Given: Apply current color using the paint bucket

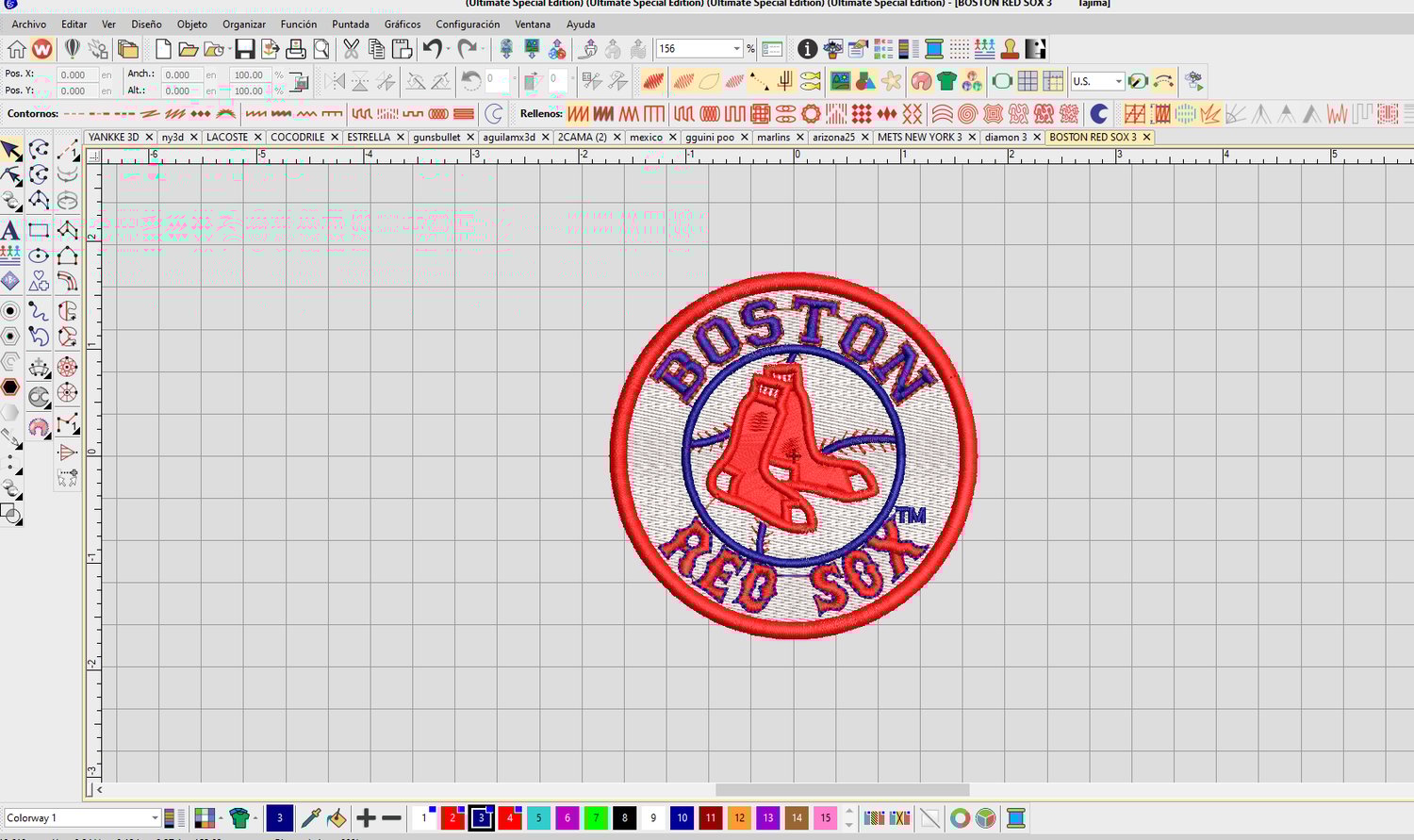Looking at the screenshot, I should pyautogui.click(x=337, y=818).
